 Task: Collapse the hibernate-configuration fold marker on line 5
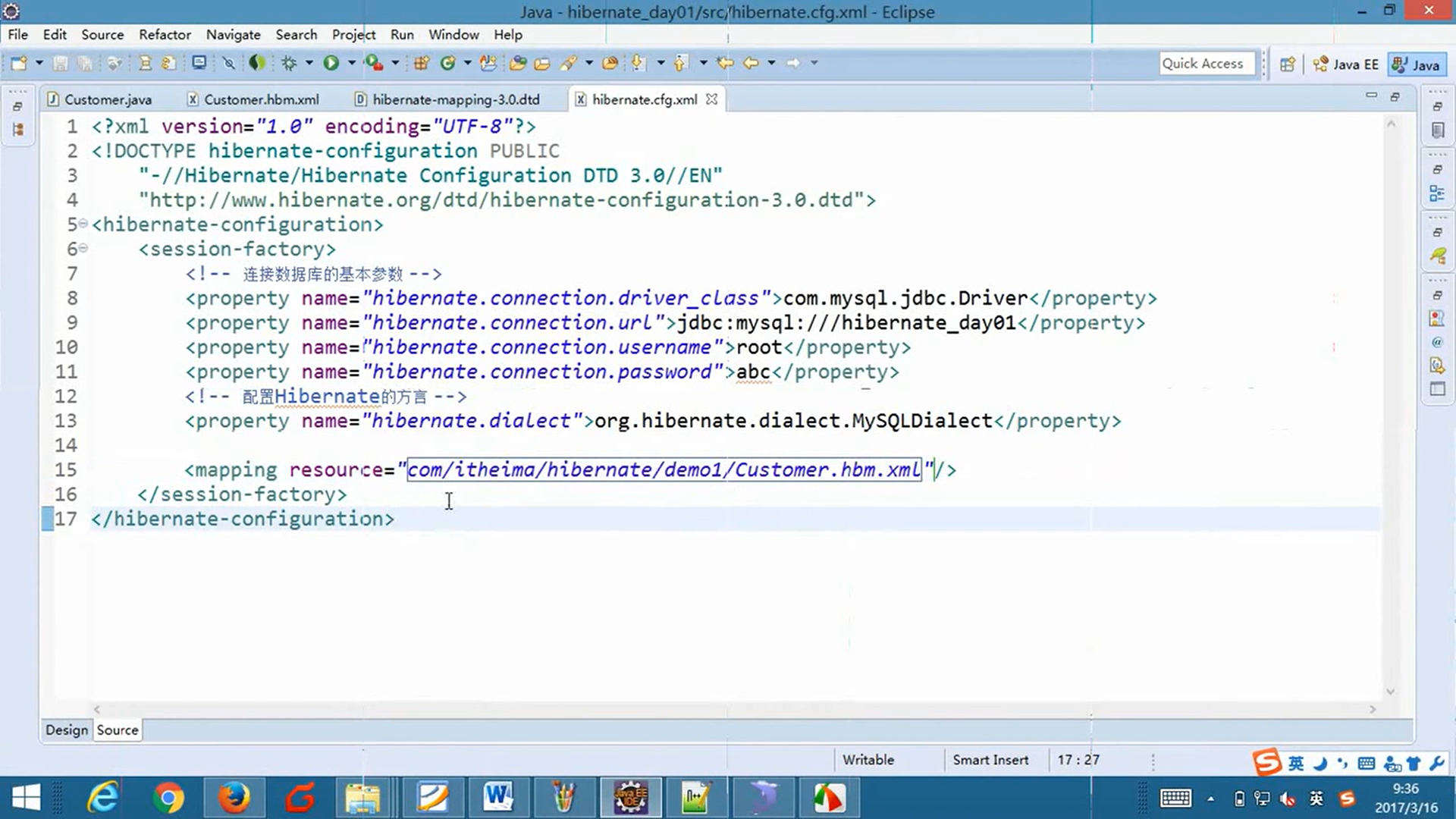click(x=83, y=224)
